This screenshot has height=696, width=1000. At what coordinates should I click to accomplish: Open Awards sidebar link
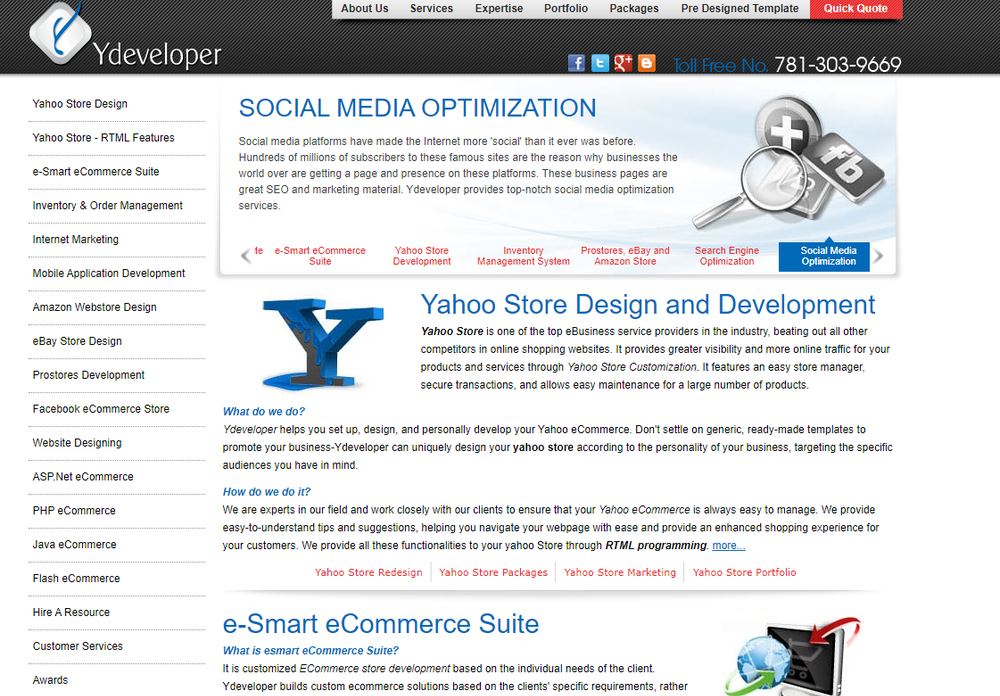[50, 680]
